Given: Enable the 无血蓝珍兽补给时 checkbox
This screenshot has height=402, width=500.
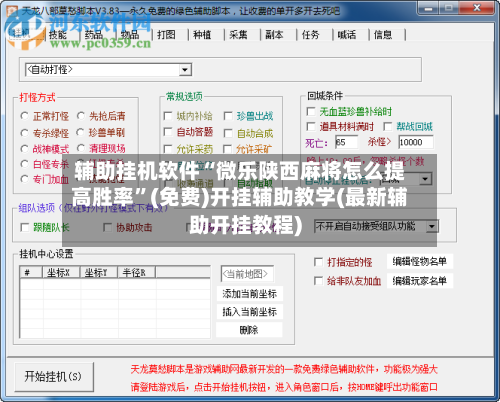Looking at the screenshot, I should point(311,111).
